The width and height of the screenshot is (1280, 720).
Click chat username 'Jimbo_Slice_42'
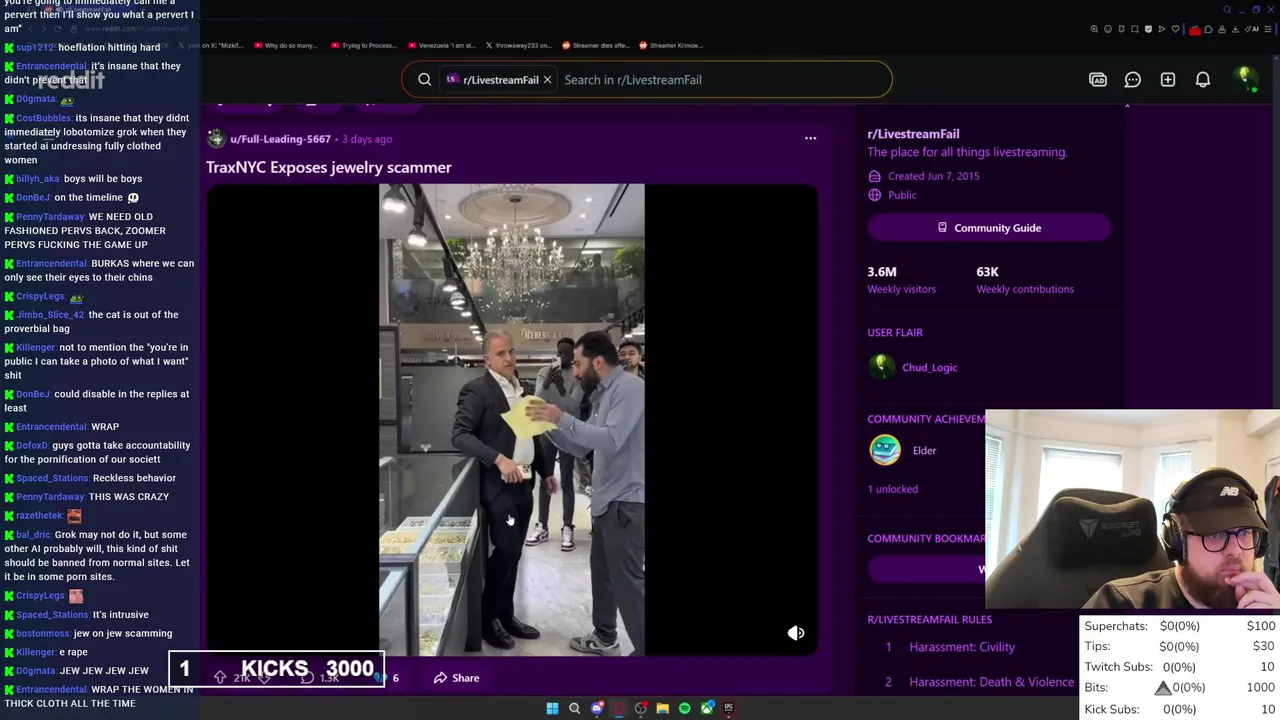(x=50, y=315)
